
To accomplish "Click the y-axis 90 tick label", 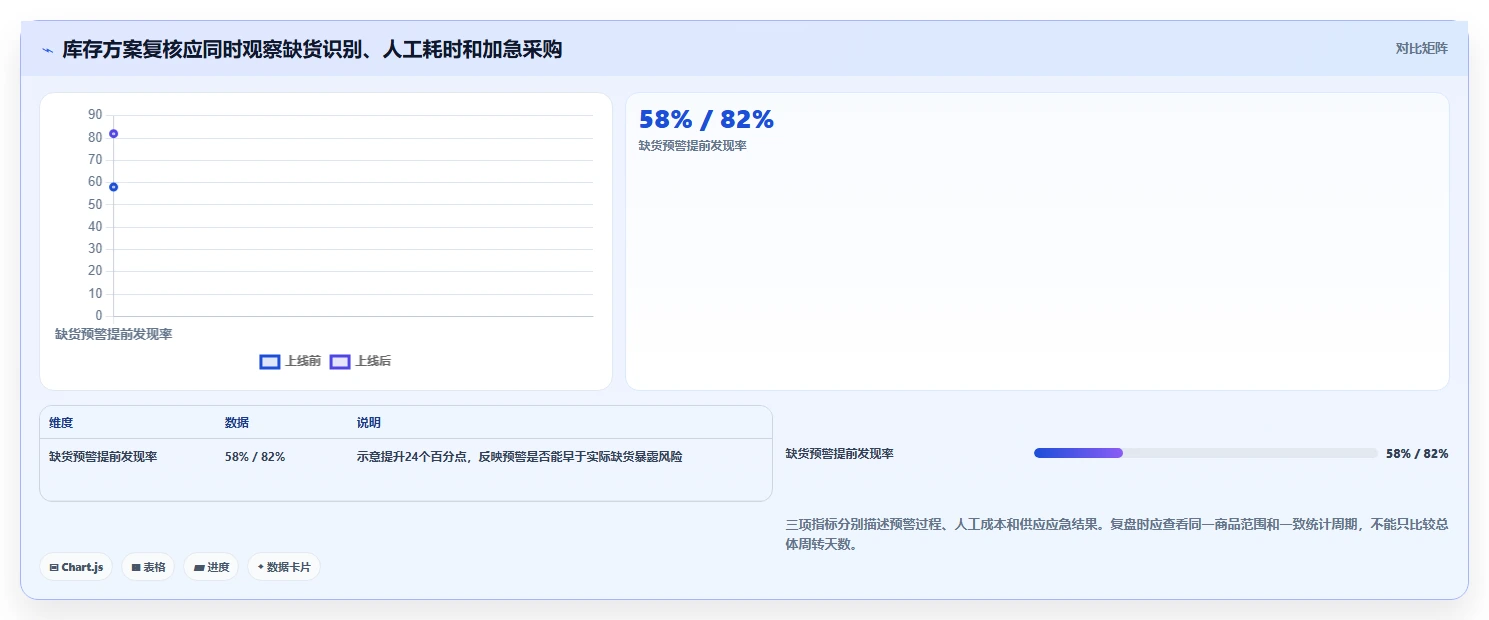I will (x=95, y=115).
